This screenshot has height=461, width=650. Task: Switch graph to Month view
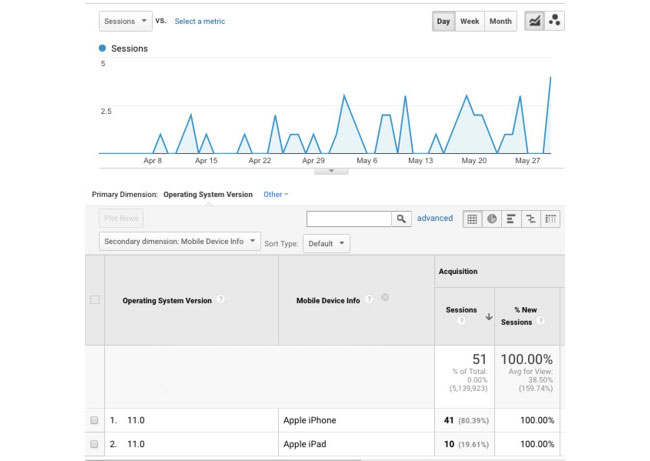pos(500,21)
